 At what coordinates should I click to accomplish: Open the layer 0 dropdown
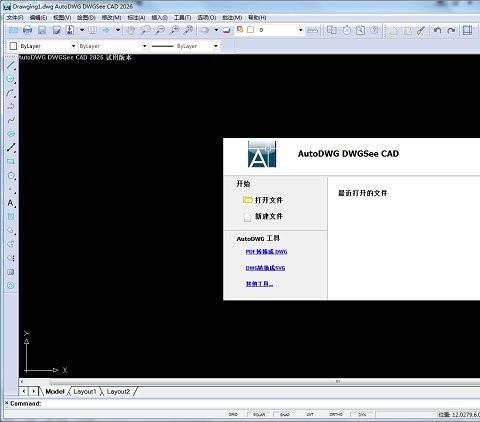(x=300, y=30)
